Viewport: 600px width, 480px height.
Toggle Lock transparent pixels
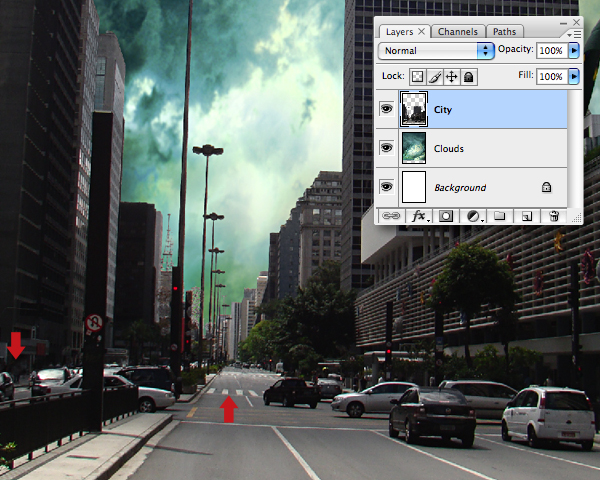(x=417, y=77)
